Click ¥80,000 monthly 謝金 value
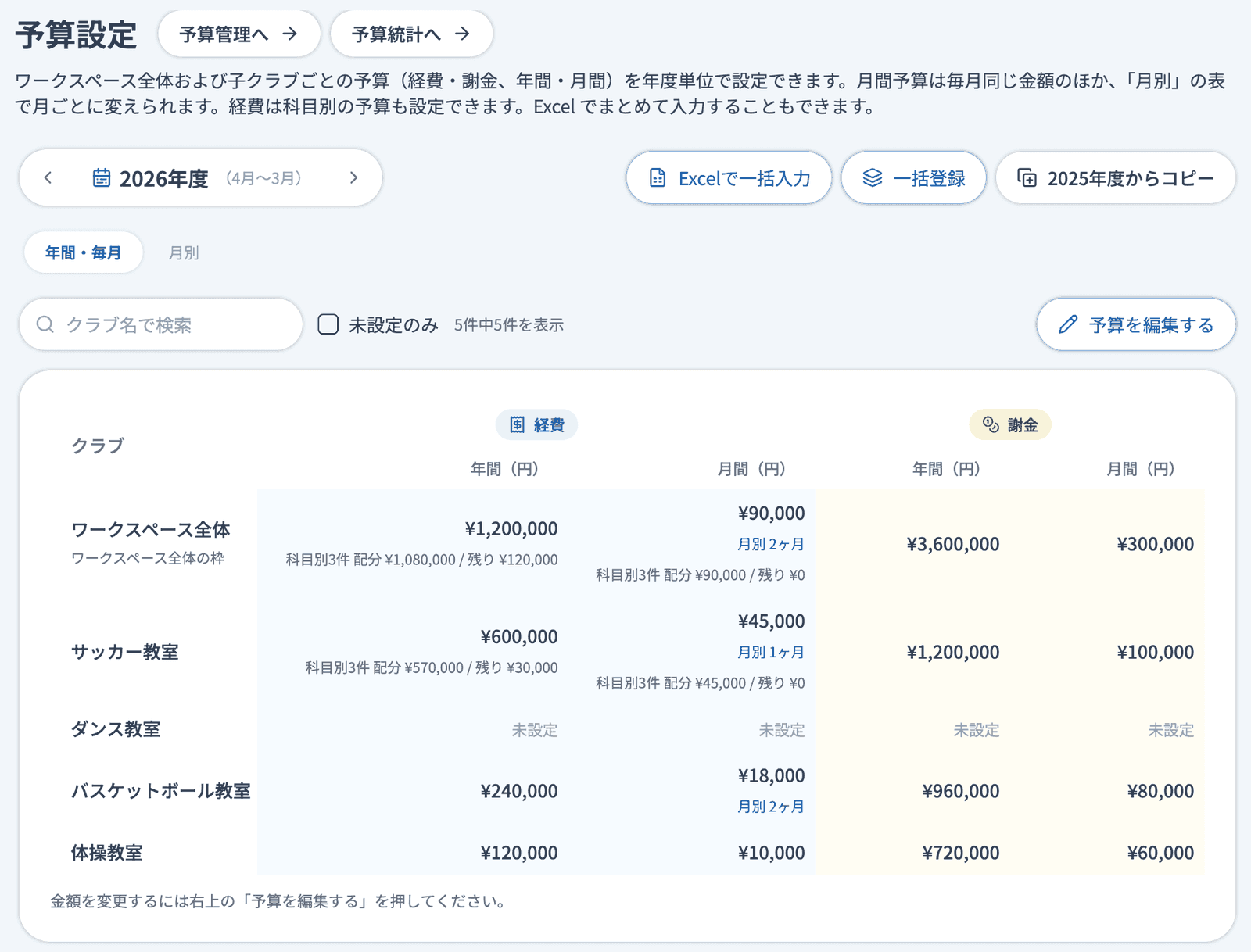1251x952 pixels. [1161, 791]
